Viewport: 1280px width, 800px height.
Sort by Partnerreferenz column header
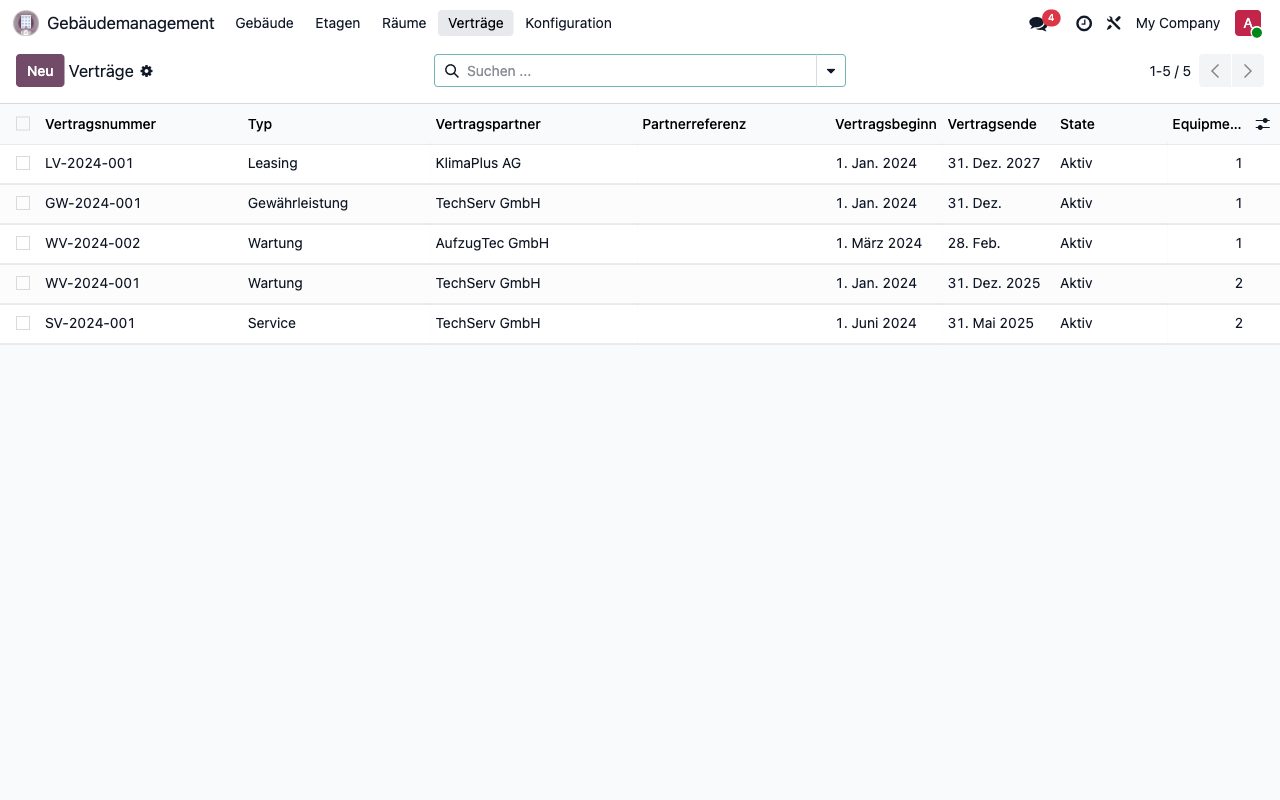tap(694, 124)
